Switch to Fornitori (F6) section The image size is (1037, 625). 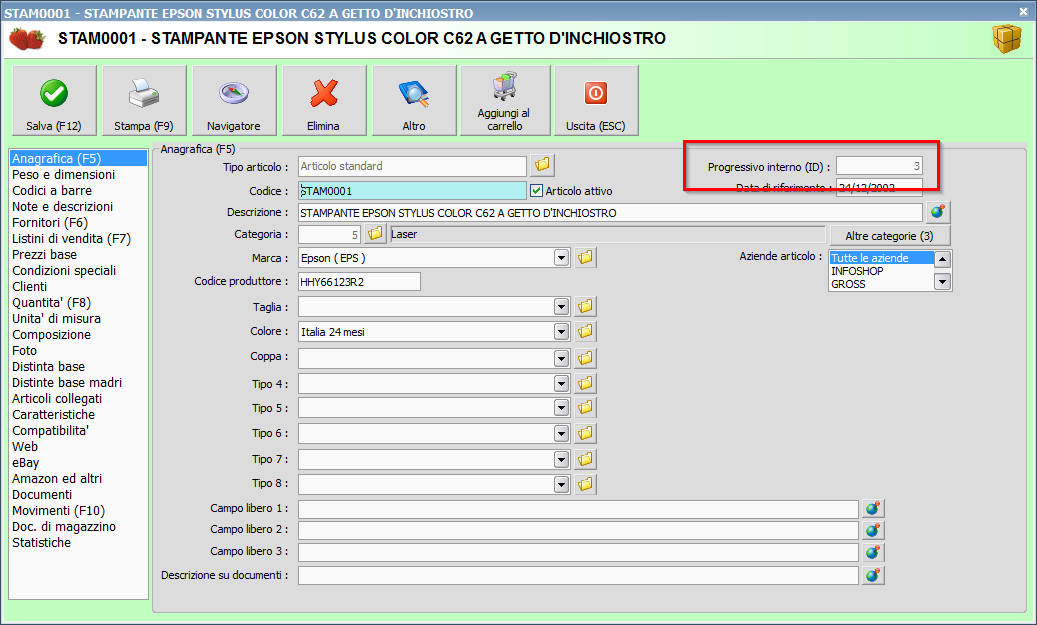point(50,223)
